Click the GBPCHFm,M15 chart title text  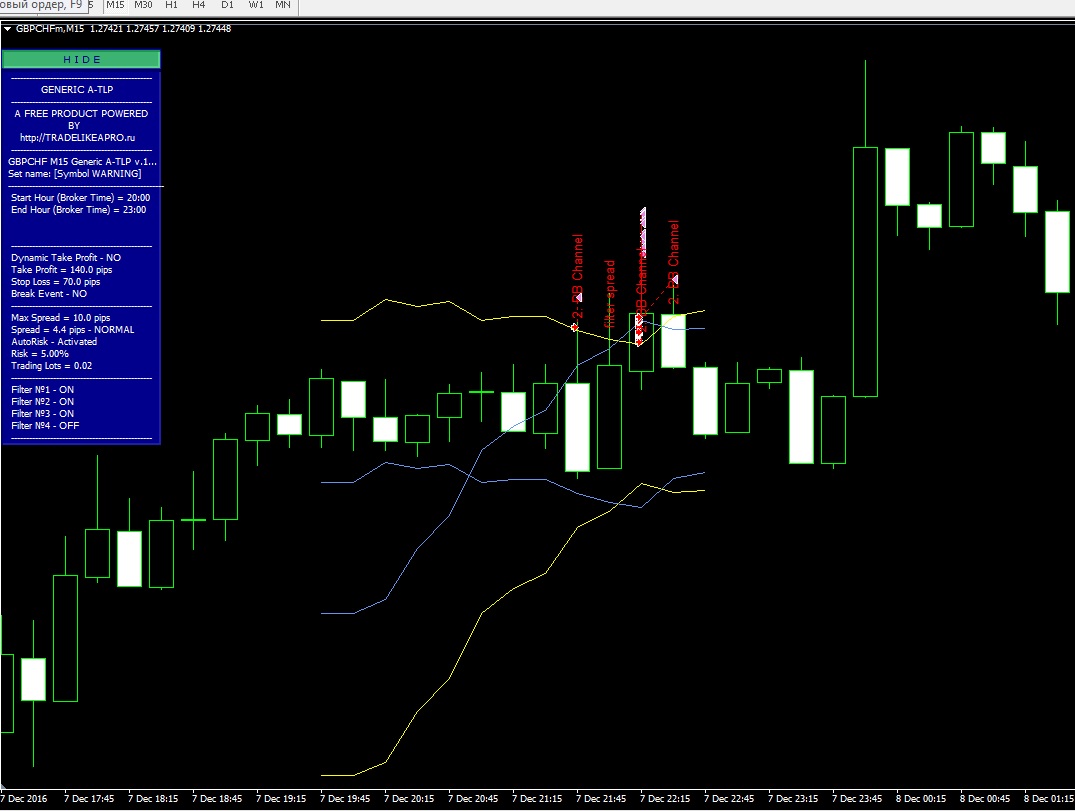(x=50, y=29)
